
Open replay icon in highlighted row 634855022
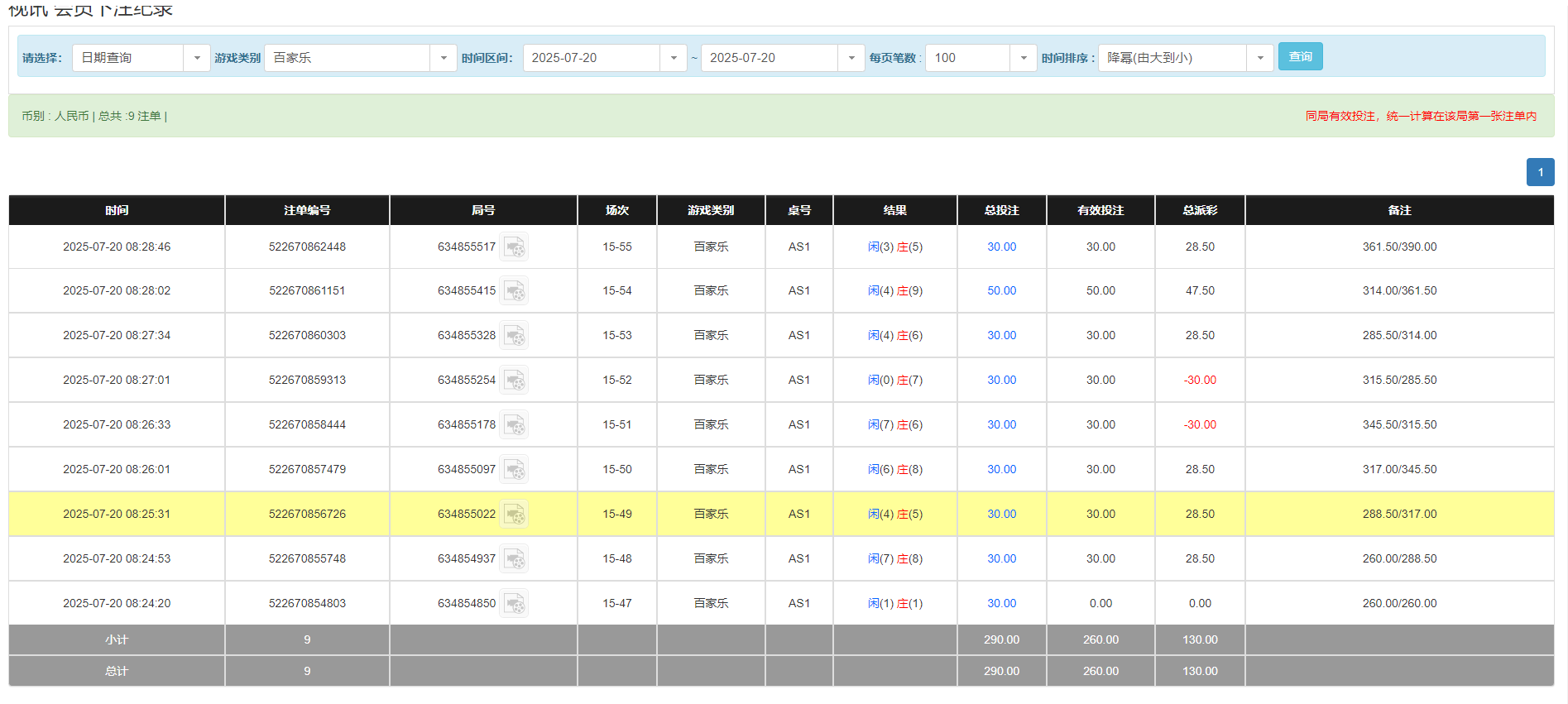514,515
